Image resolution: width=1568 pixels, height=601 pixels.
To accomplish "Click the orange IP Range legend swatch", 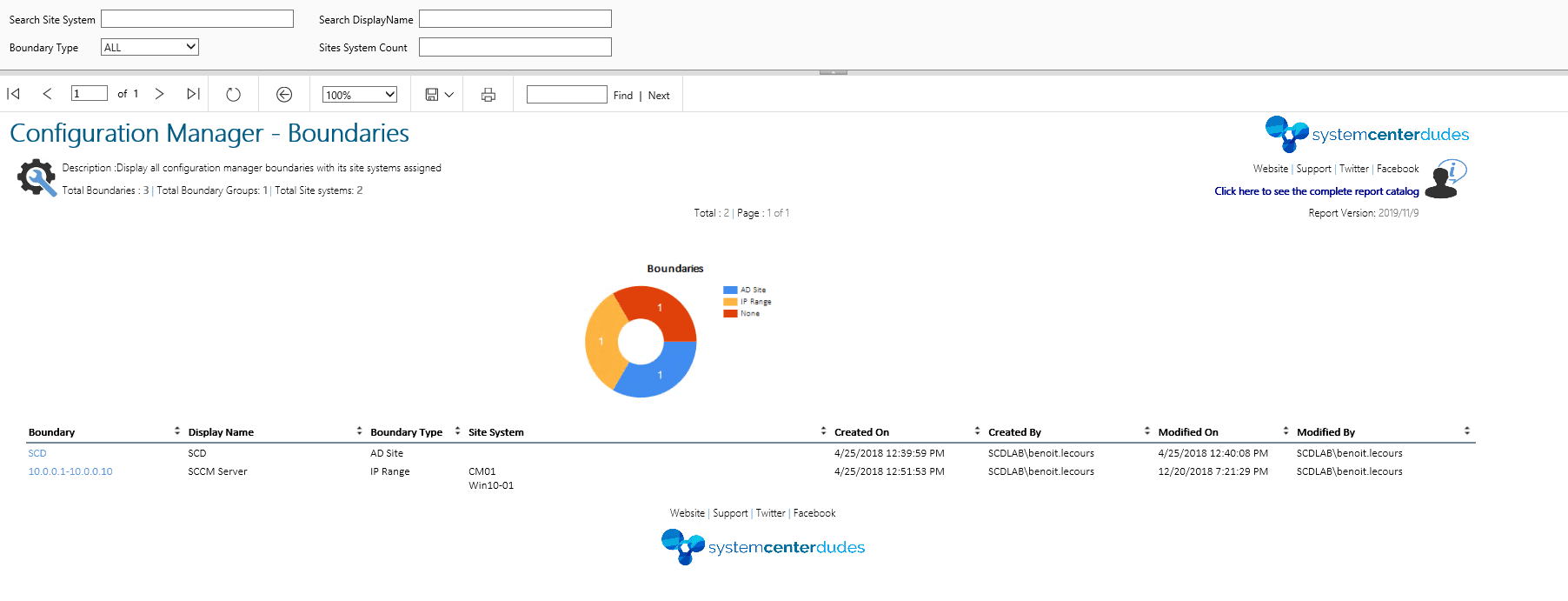I will [x=730, y=302].
